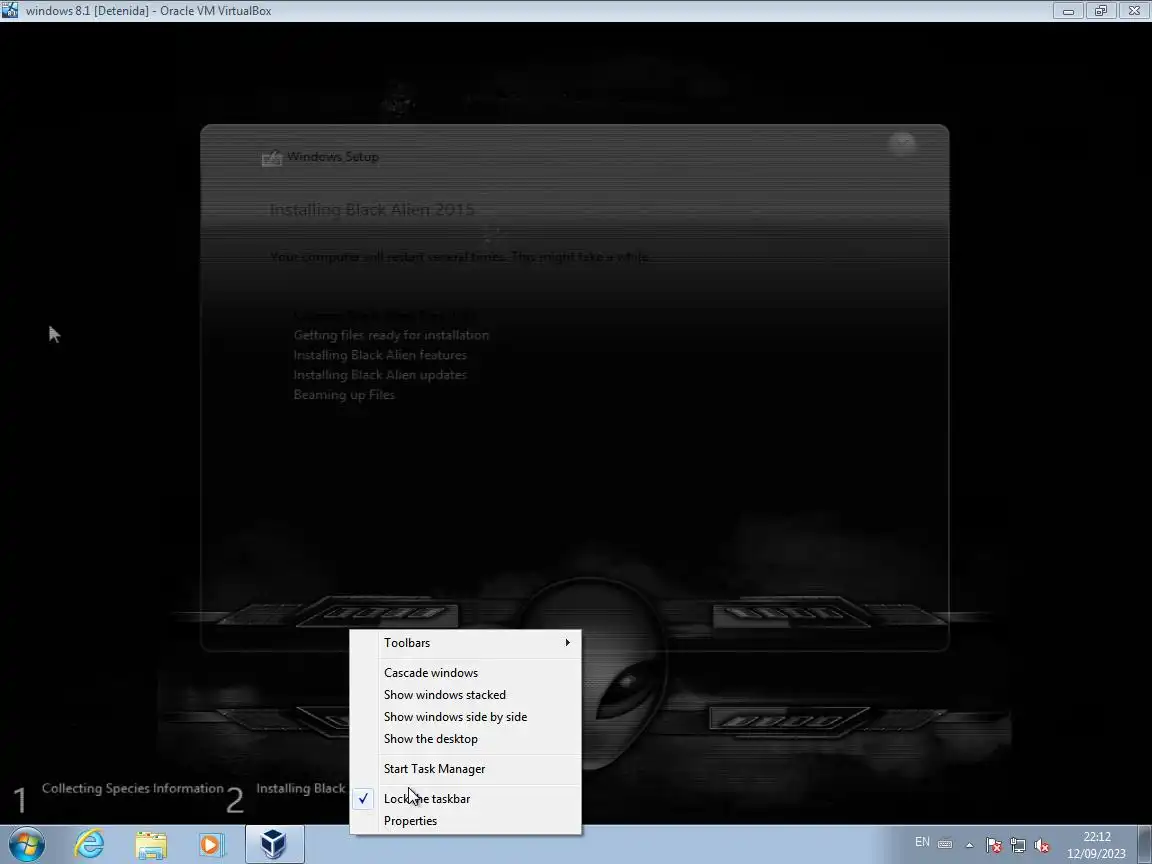Close the Windows Setup dialog
The width and height of the screenshot is (1152, 864).
click(902, 143)
